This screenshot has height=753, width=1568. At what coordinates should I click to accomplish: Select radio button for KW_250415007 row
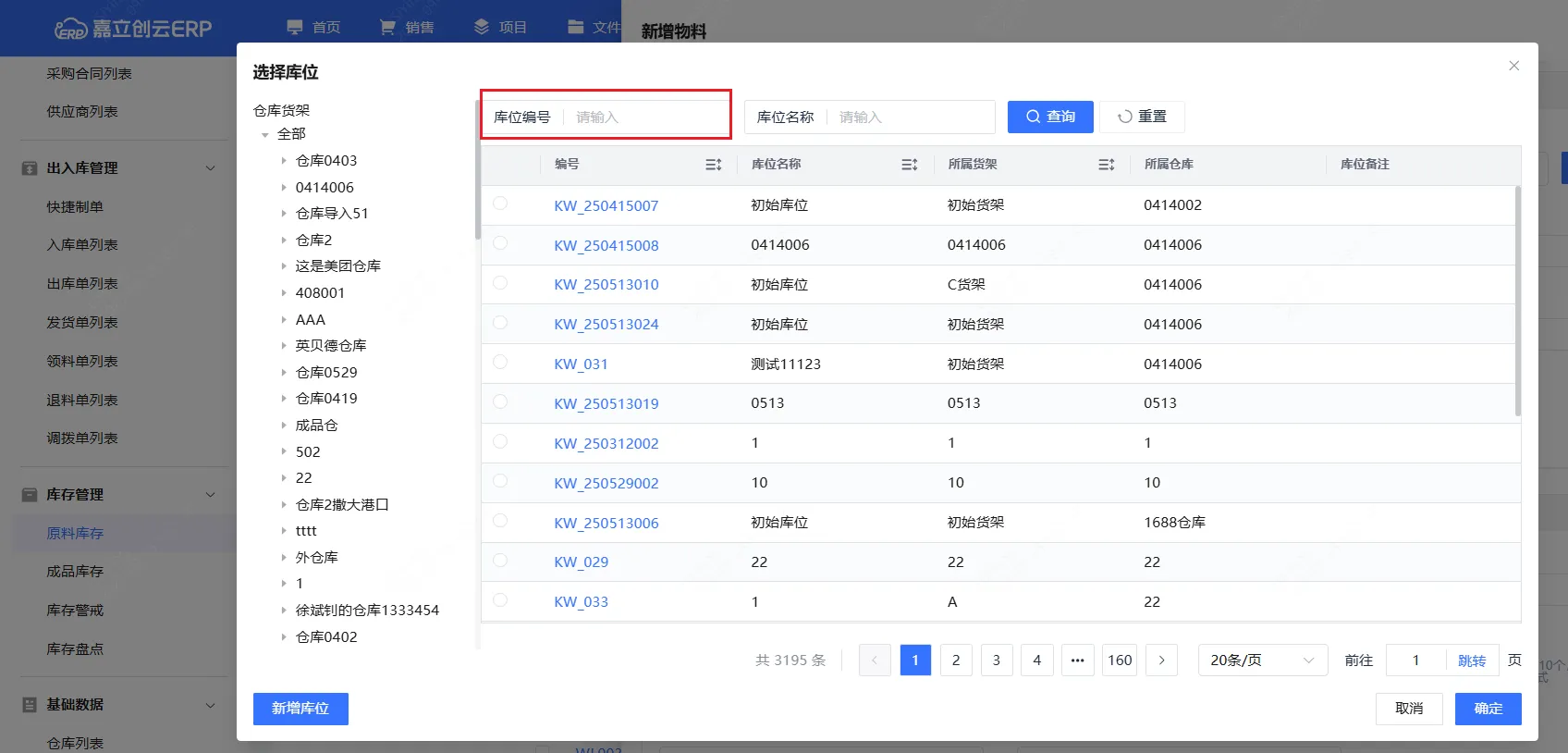point(500,204)
